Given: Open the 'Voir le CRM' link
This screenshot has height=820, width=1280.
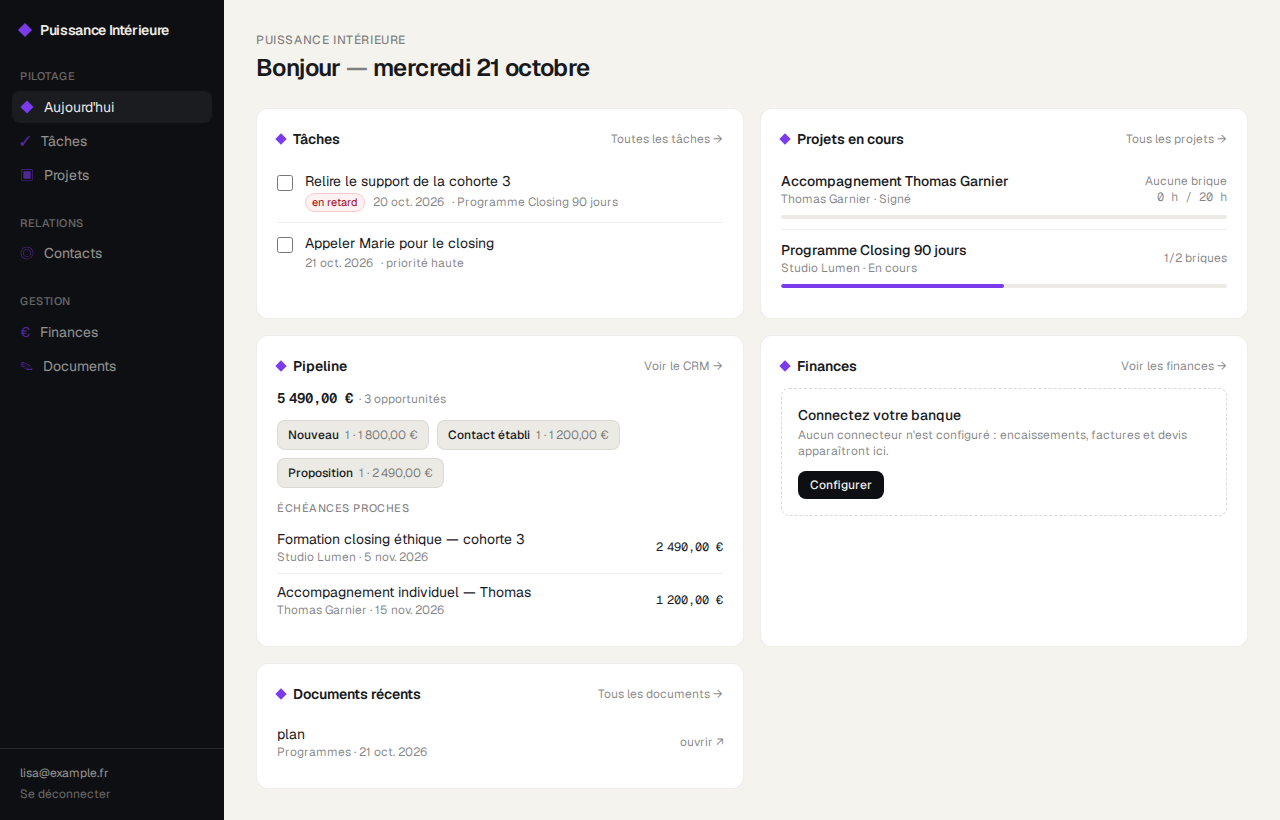Looking at the screenshot, I should click(x=683, y=366).
